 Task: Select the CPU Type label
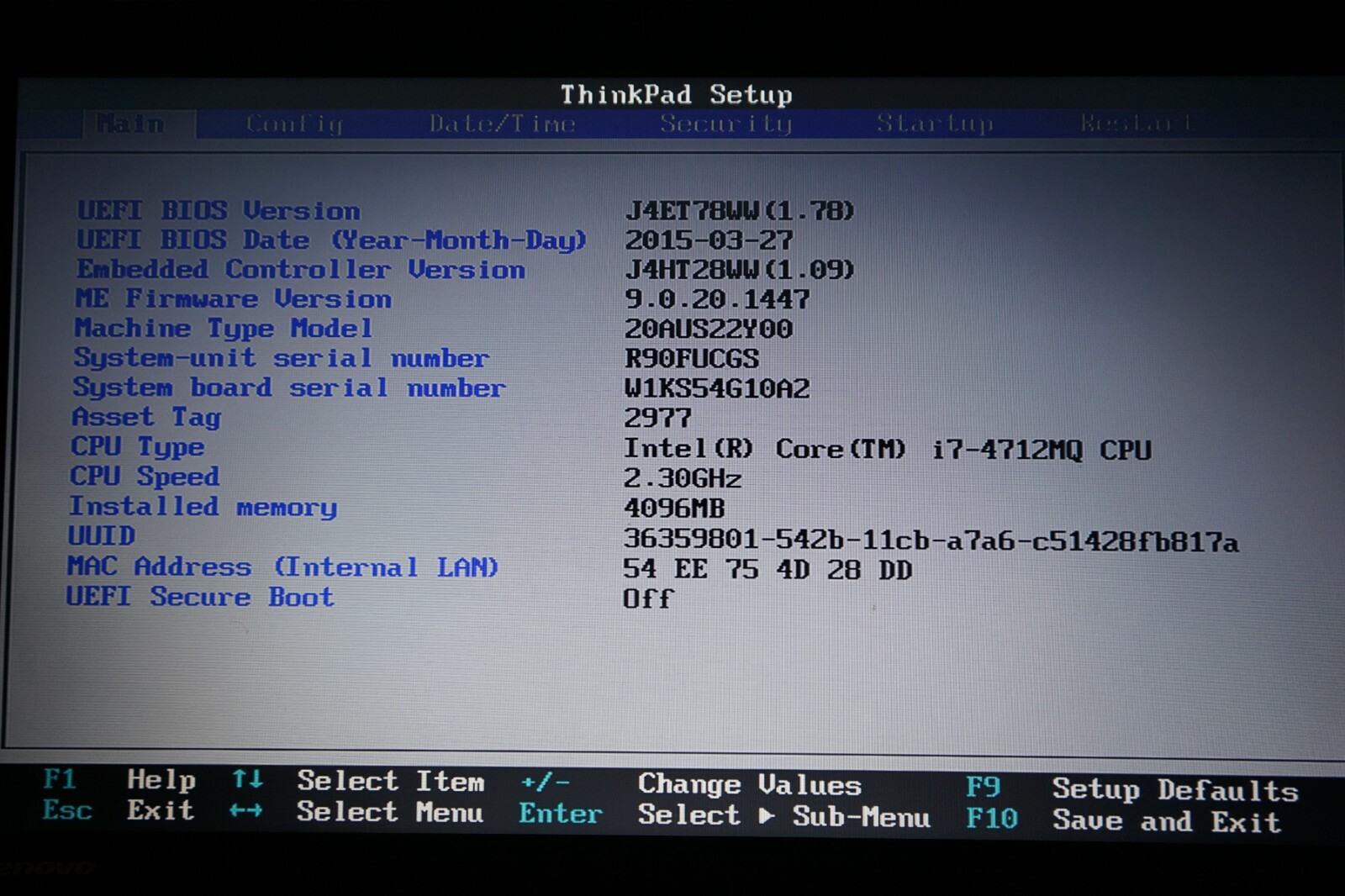(137, 446)
